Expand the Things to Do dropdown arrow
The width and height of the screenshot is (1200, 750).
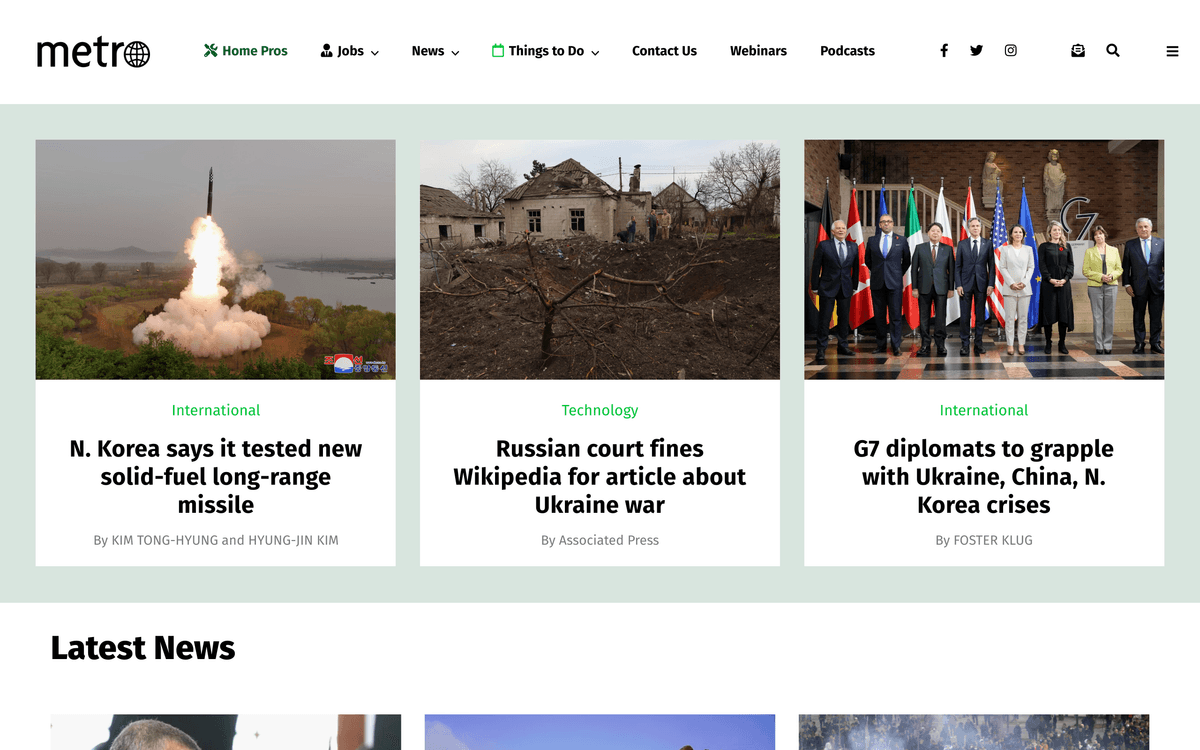pos(595,53)
